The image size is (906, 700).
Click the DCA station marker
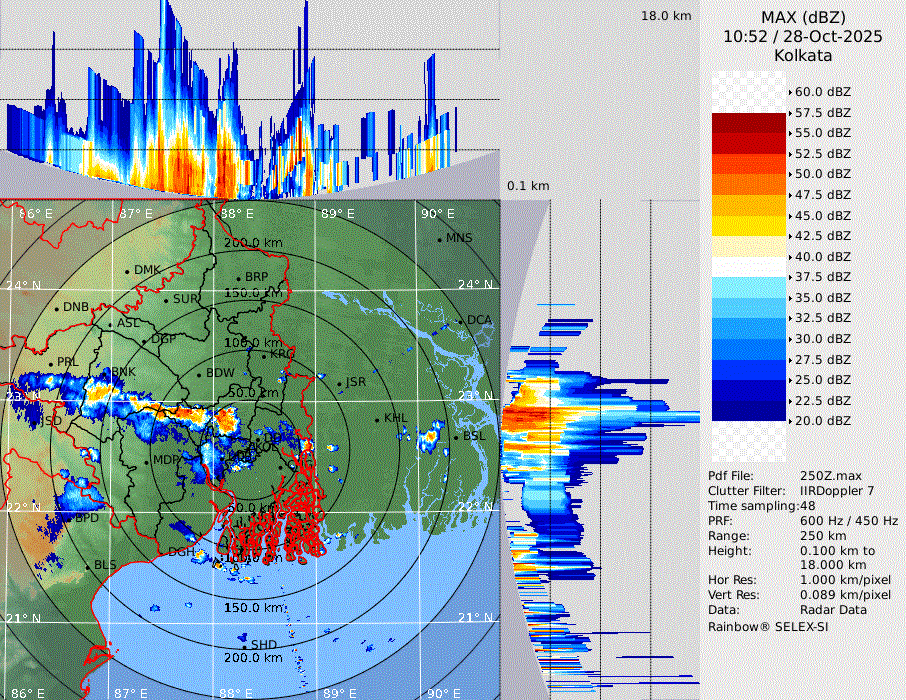point(461,320)
